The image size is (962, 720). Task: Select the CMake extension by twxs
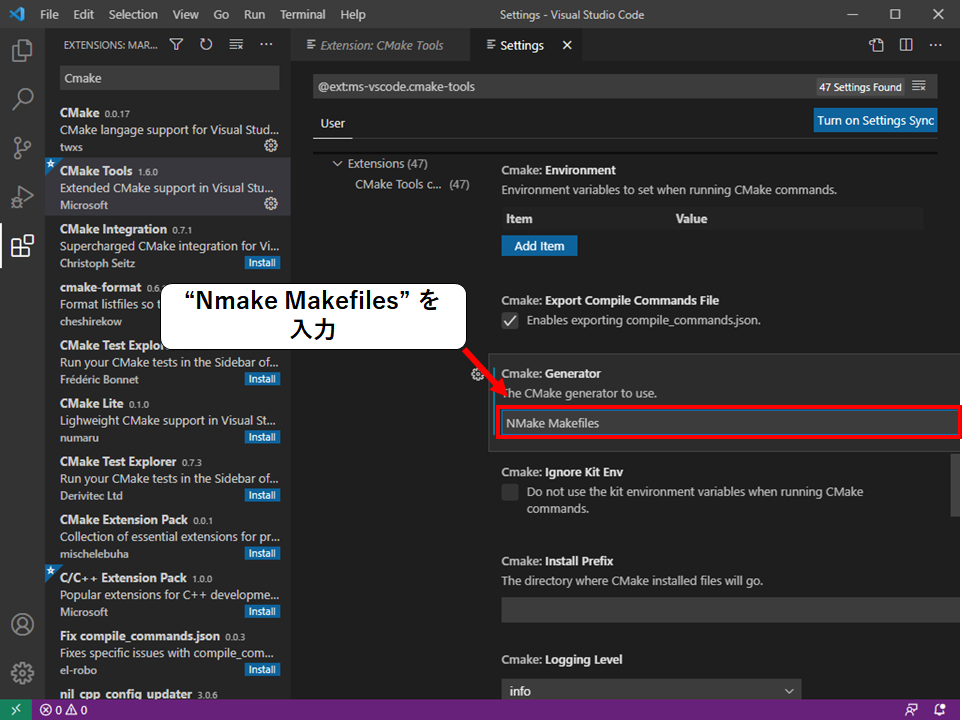[167, 129]
